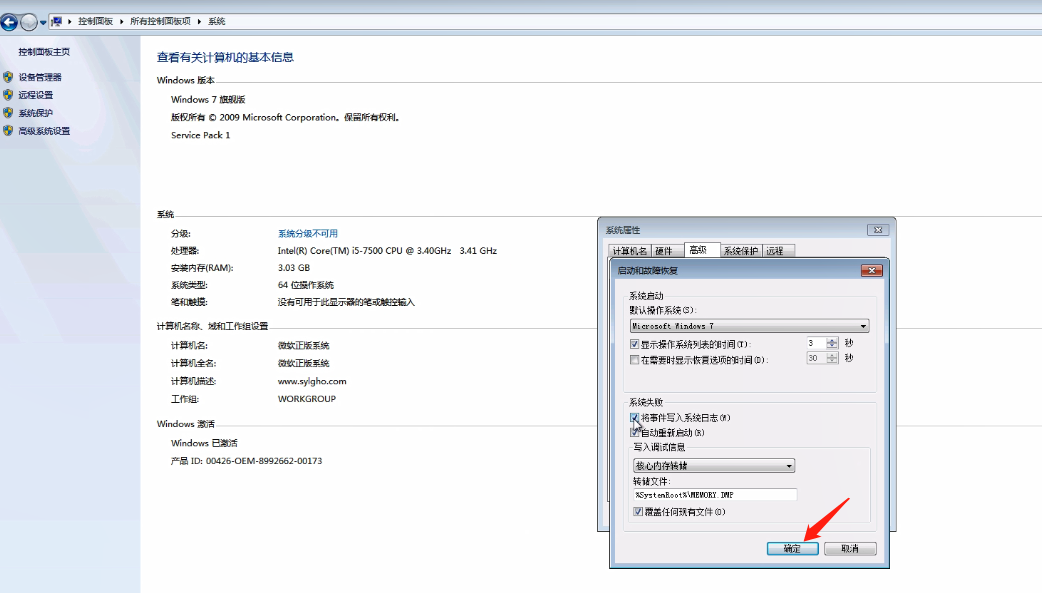The width and height of the screenshot is (1042, 593).
Task: Open 系统分级不可用 link
Action: coord(308,233)
